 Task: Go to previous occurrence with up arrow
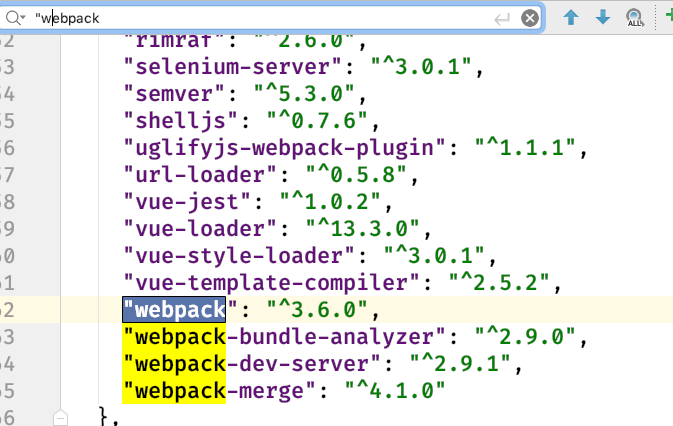click(x=571, y=18)
